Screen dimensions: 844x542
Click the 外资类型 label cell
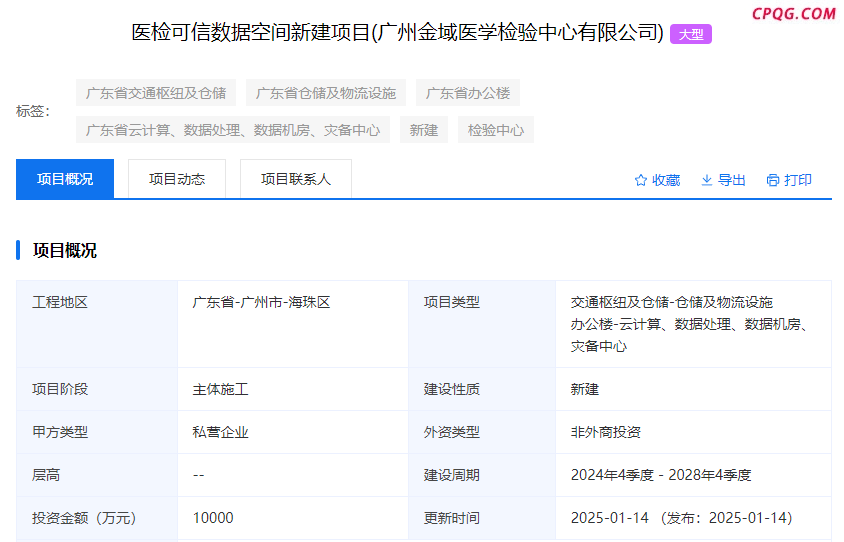pyautogui.click(x=482, y=432)
